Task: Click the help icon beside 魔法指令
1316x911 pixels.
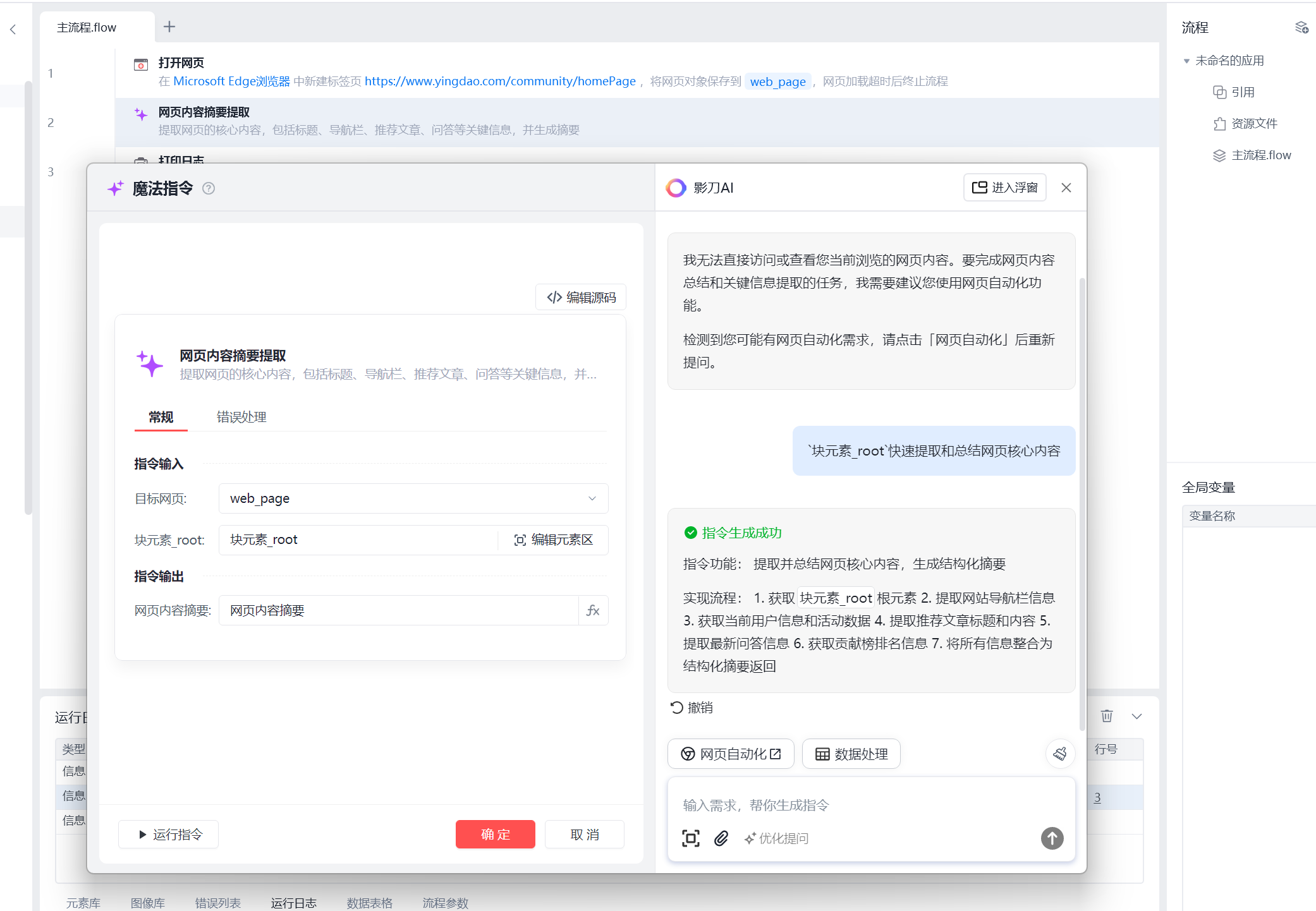Action: click(209, 188)
